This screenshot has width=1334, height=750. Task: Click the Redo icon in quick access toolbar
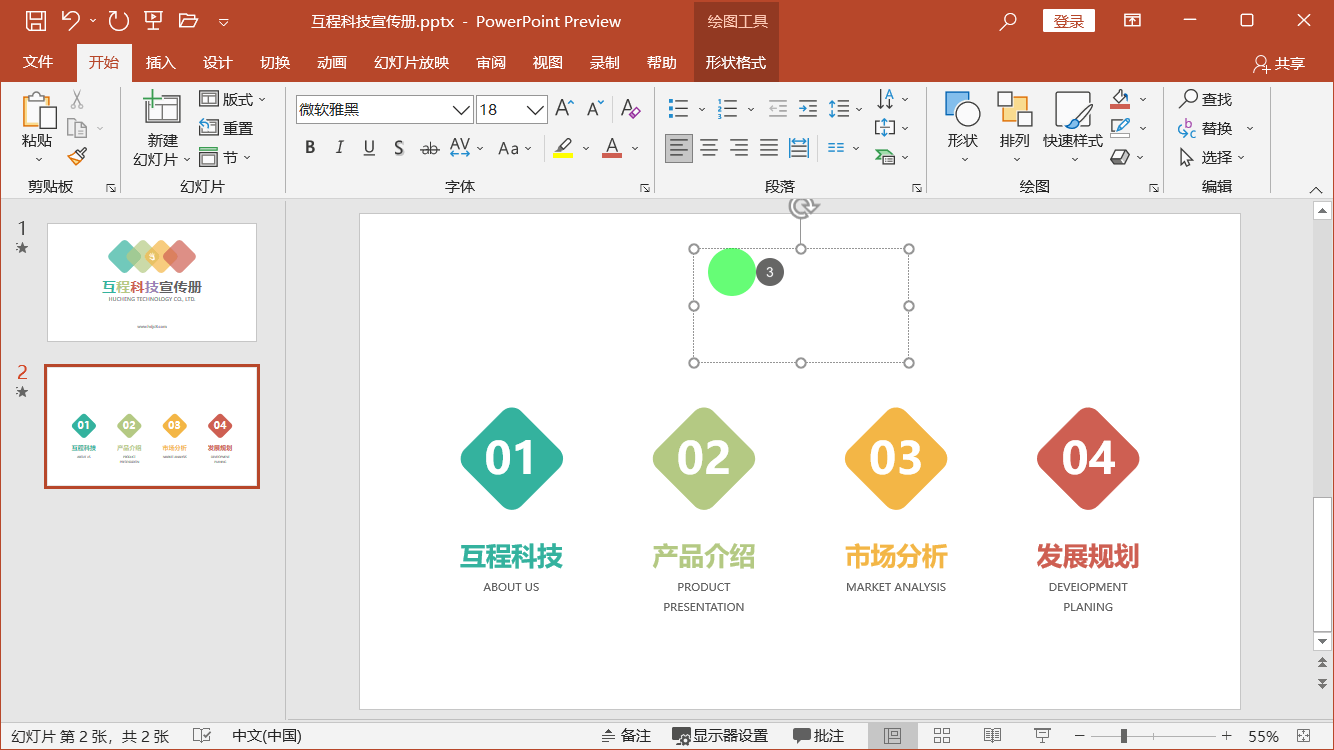coord(118,20)
